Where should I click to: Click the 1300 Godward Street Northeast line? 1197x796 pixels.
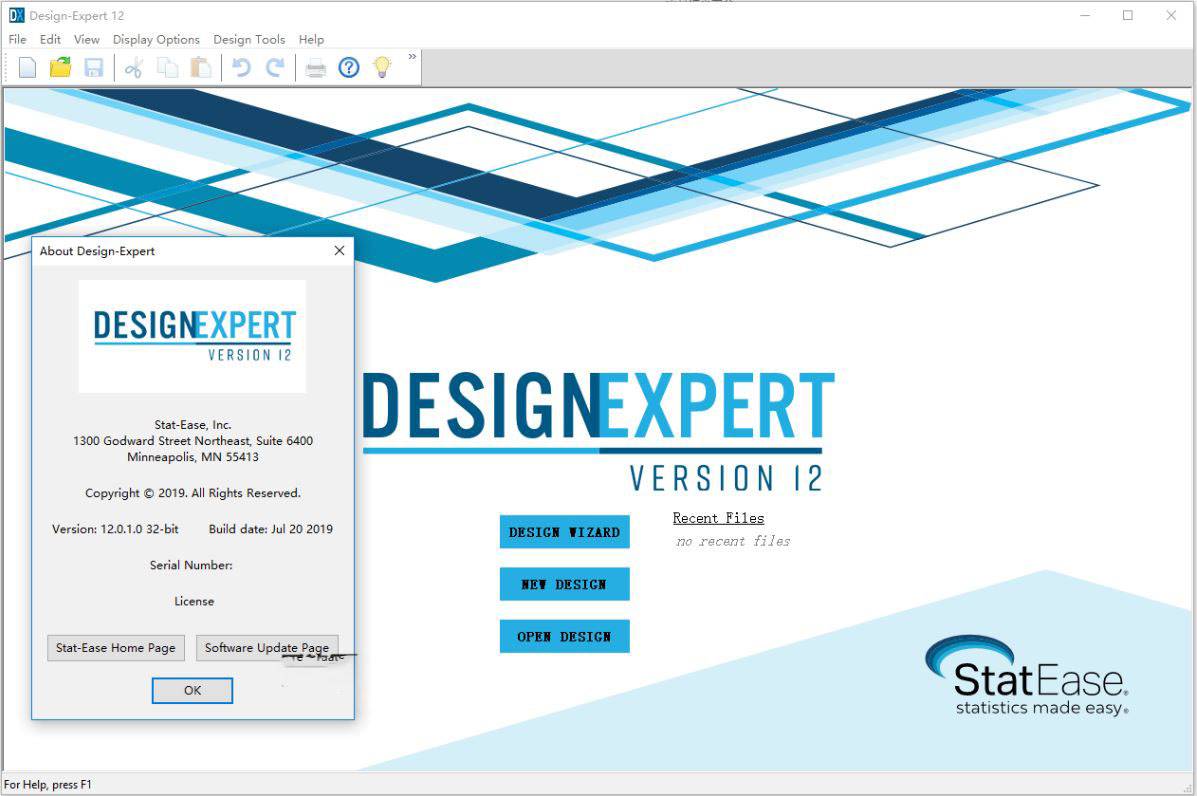193,440
